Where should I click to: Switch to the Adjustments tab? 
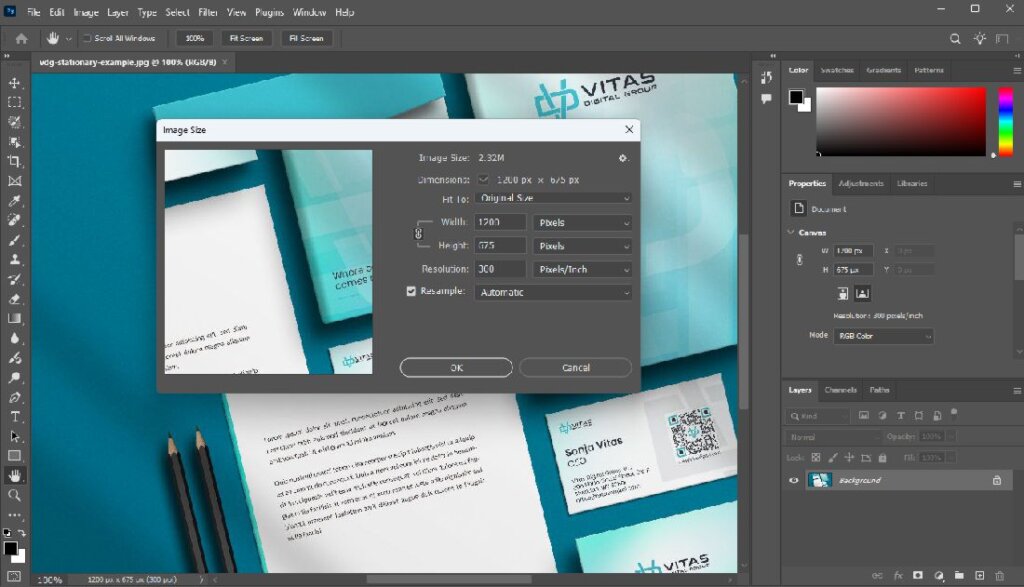(861, 183)
